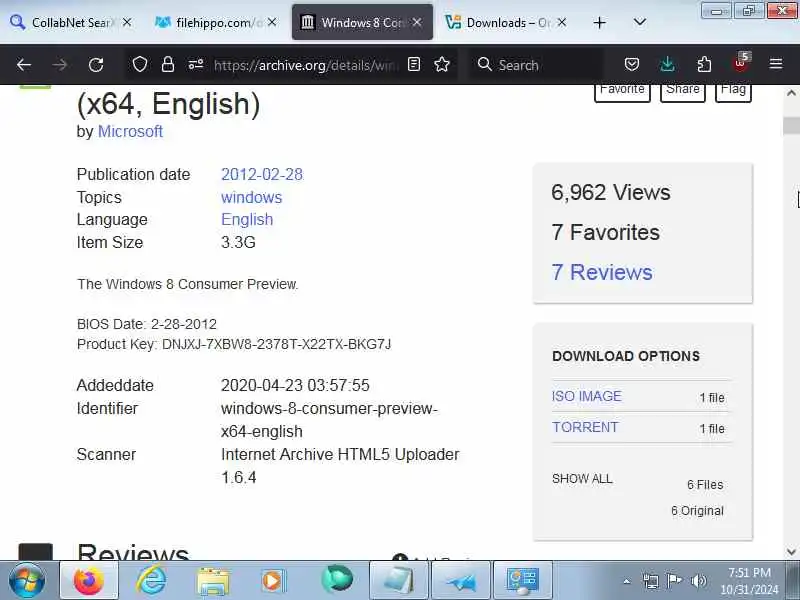Open the blue bird app in taskbar
The height and width of the screenshot is (600, 800).
(461, 580)
